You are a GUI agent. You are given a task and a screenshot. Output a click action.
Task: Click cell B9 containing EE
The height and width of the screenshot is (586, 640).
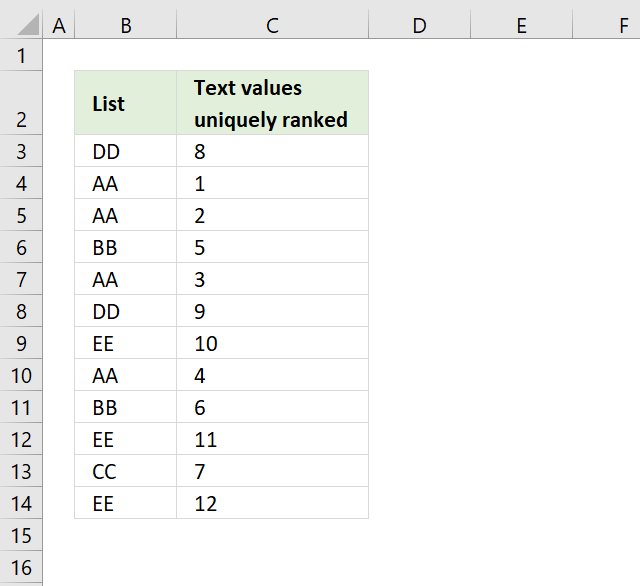(126, 343)
